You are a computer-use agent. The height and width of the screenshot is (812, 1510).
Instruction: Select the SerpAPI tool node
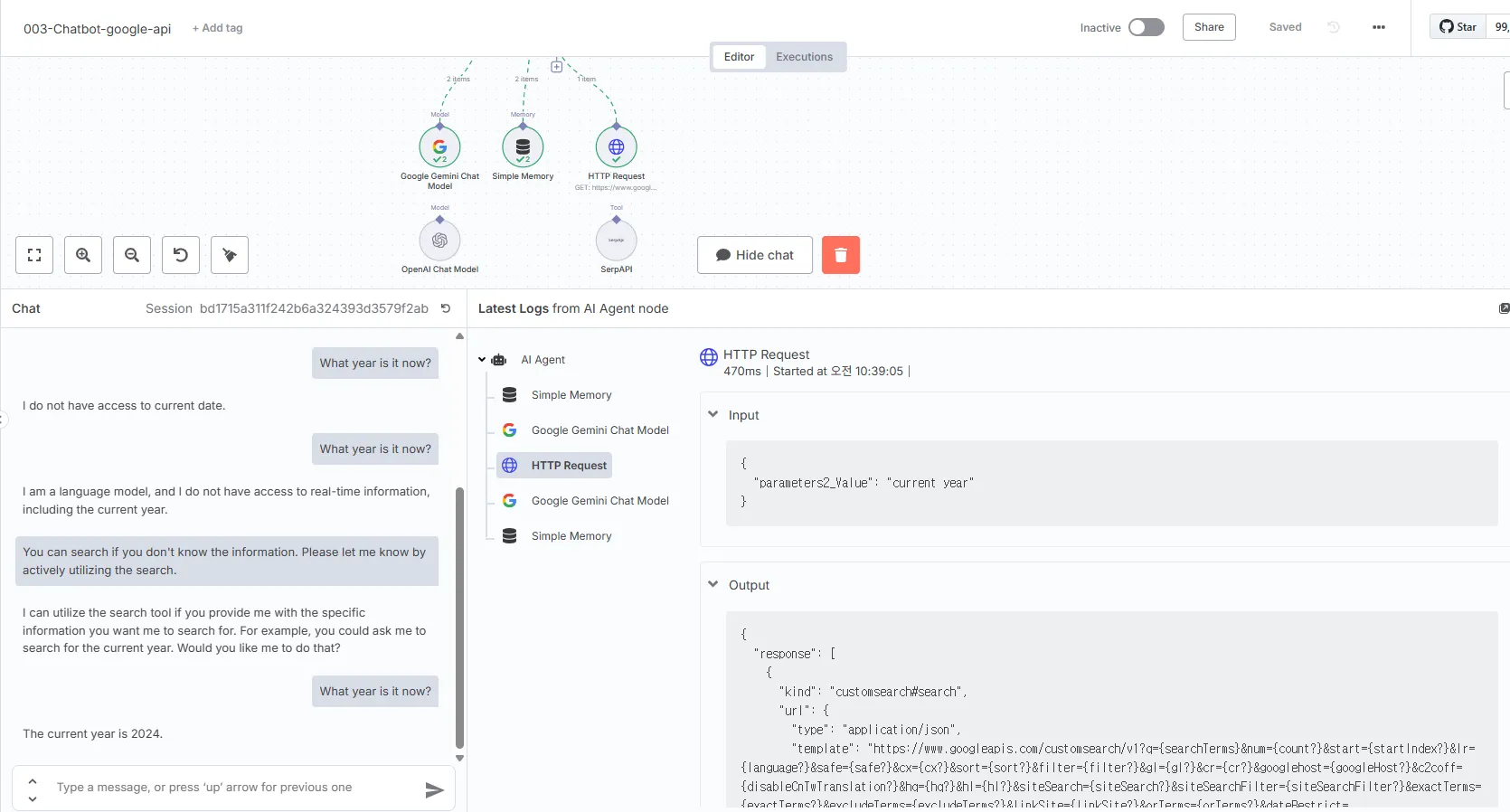point(617,240)
